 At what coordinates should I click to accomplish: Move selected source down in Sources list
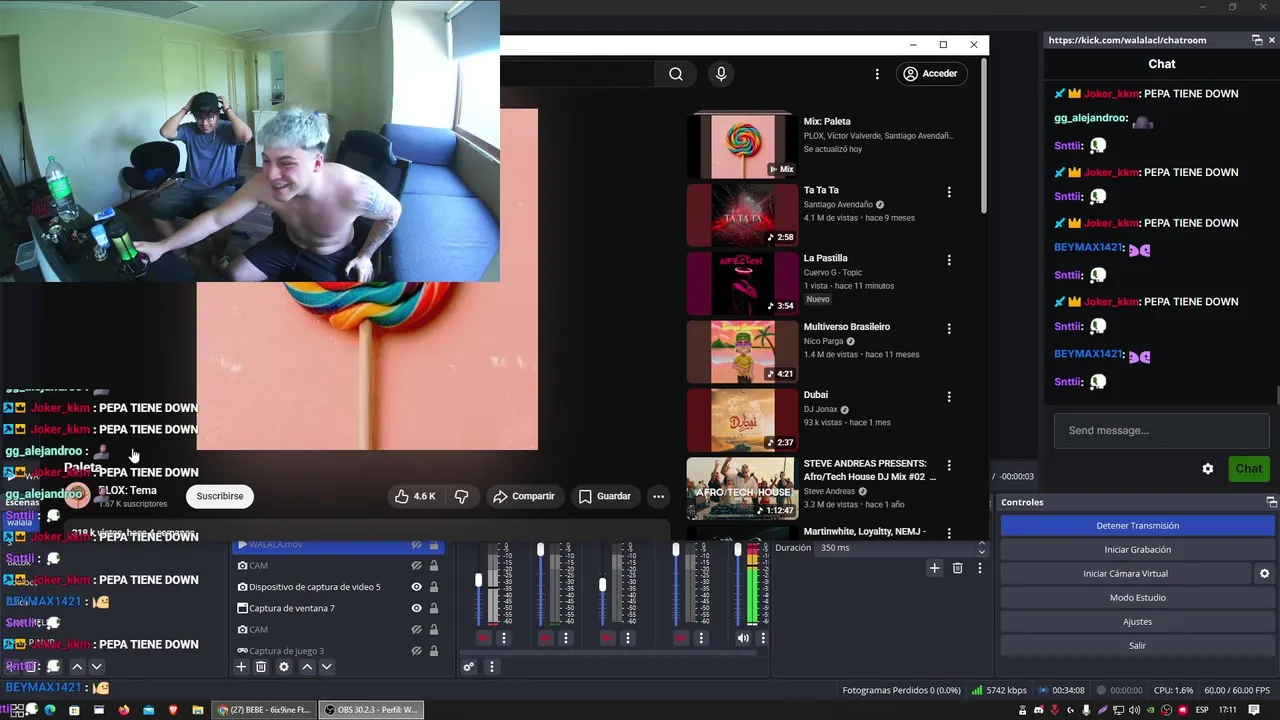coord(326,667)
